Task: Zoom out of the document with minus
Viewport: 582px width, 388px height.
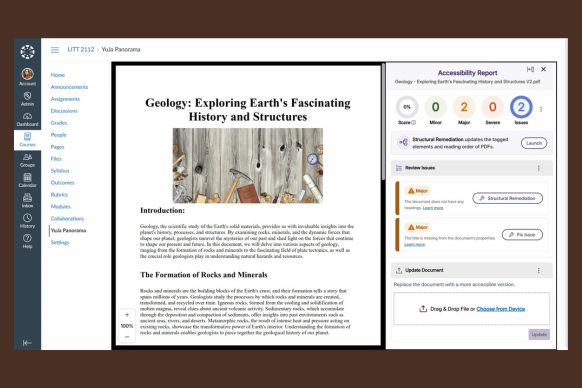Action: [x=127, y=337]
